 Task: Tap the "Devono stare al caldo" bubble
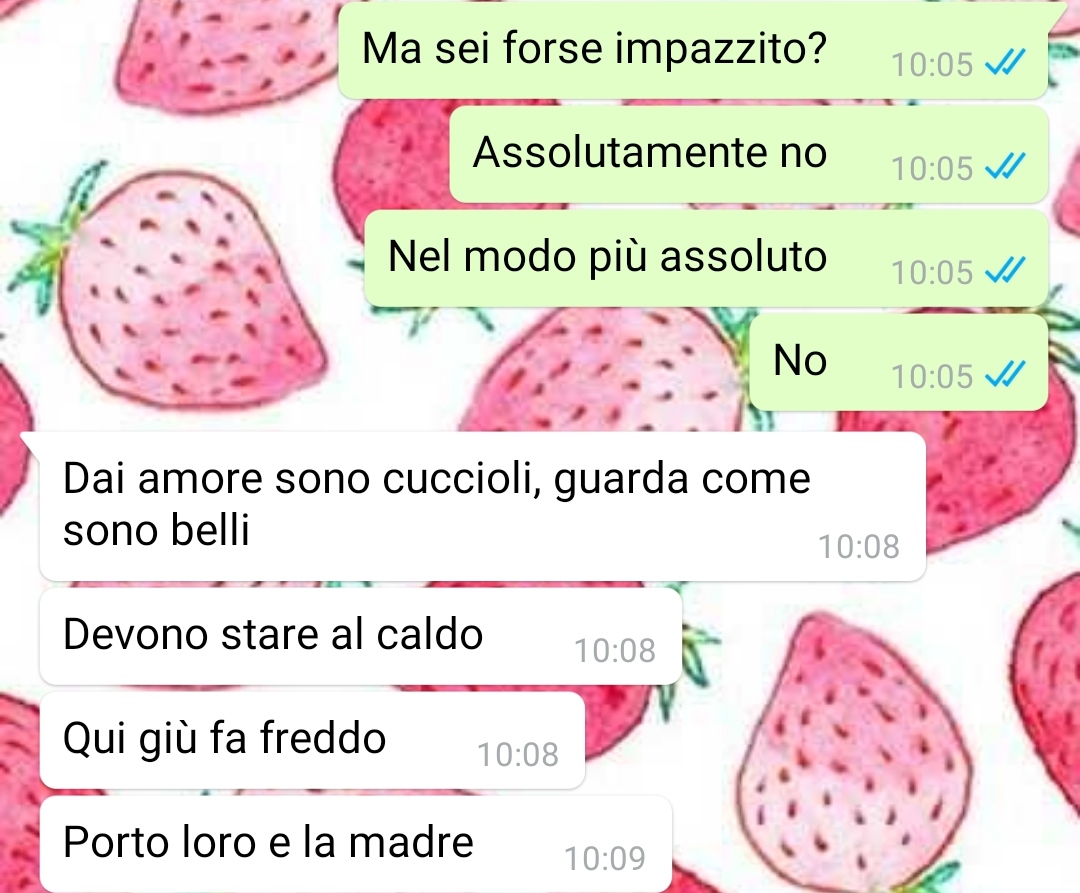click(360, 636)
